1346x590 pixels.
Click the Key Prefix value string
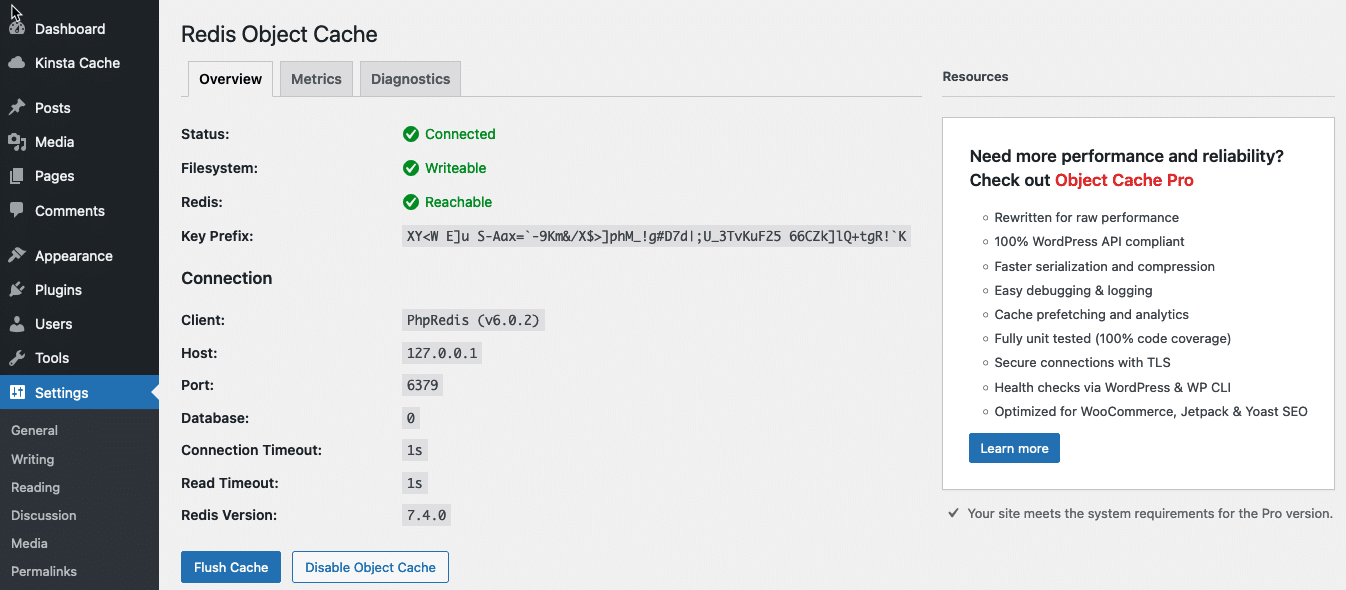pyautogui.click(x=656, y=236)
